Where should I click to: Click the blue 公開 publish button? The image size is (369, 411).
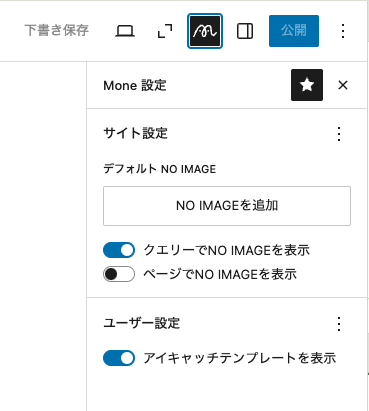click(x=294, y=31)
